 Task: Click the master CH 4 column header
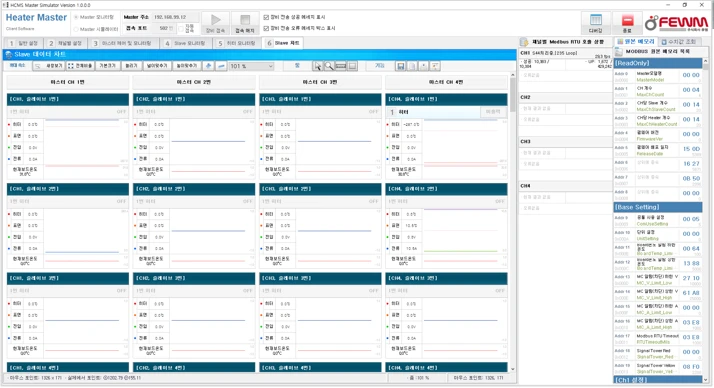pyautogui.click(x=446, y=82)
